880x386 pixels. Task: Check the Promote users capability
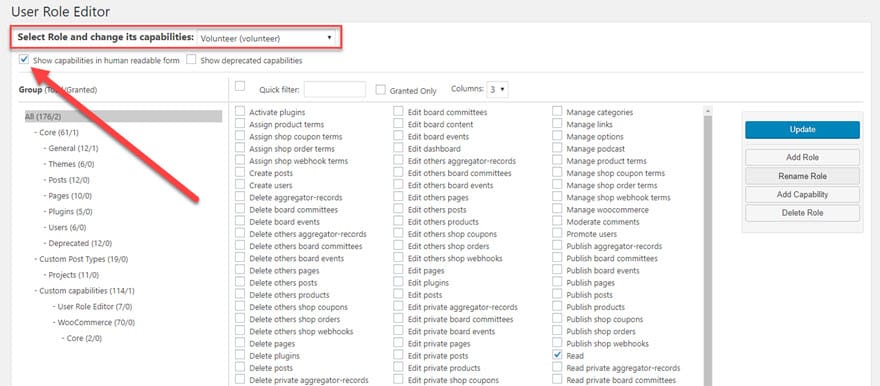[x=557, y=233]
